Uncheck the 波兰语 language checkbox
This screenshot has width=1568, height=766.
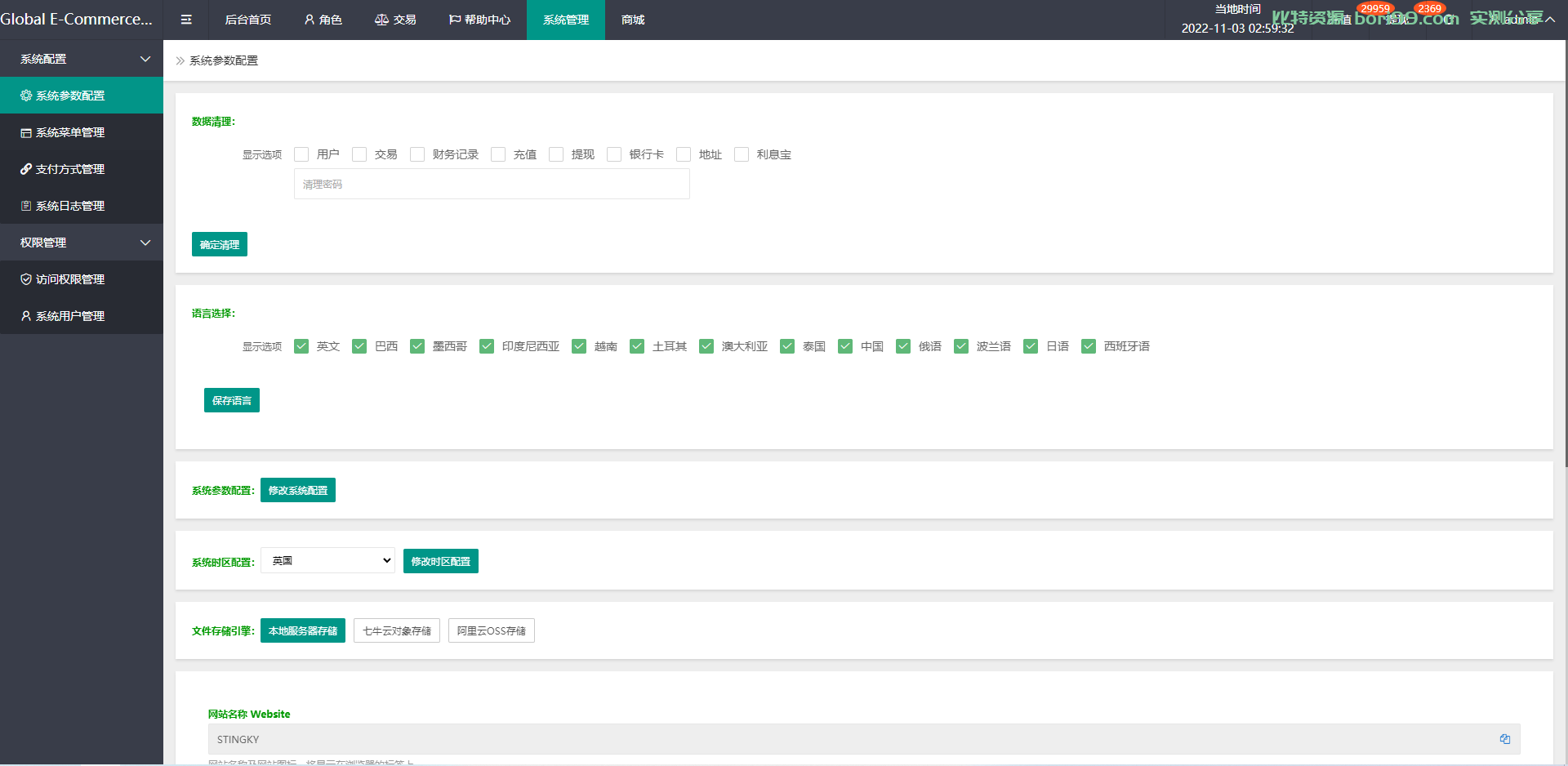[961, 346]
